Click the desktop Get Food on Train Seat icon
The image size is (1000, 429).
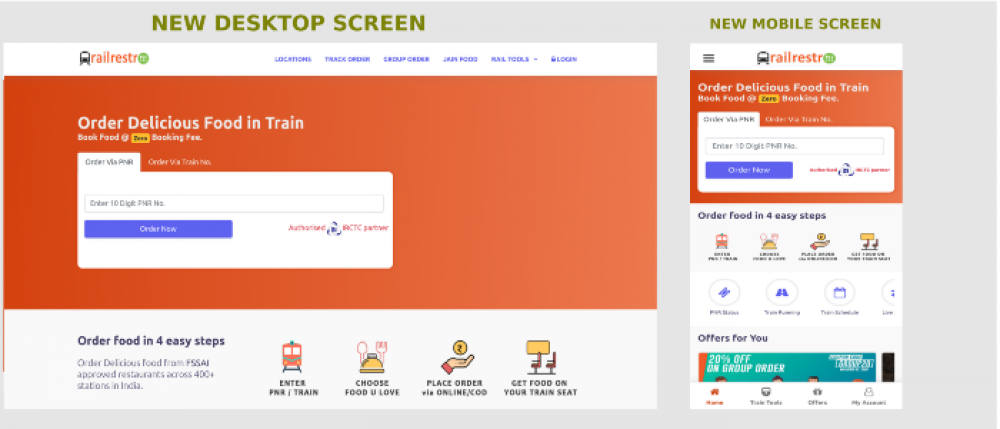point(540,358)
